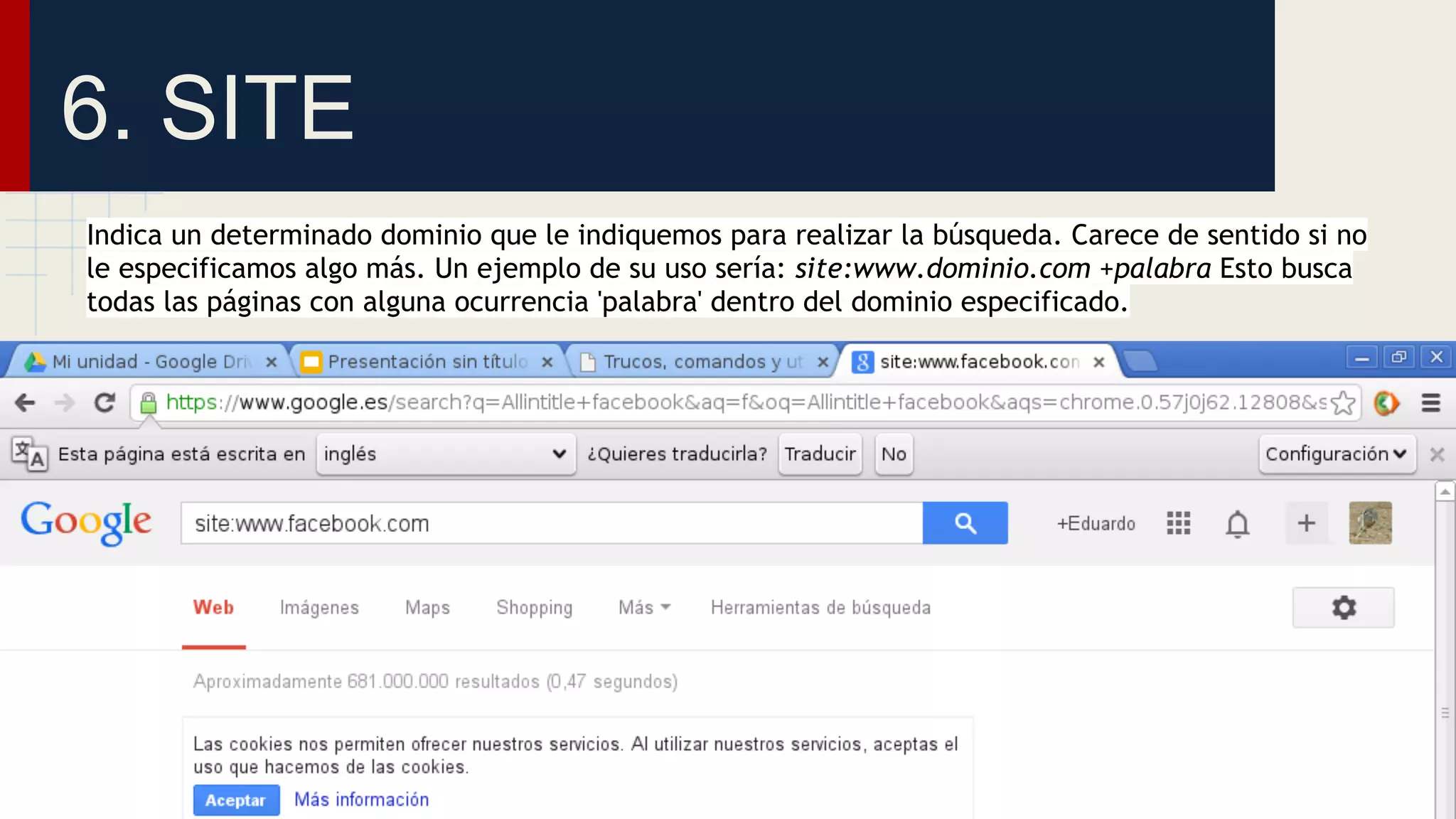Click the browser address bar URL

tap(746, 402)
